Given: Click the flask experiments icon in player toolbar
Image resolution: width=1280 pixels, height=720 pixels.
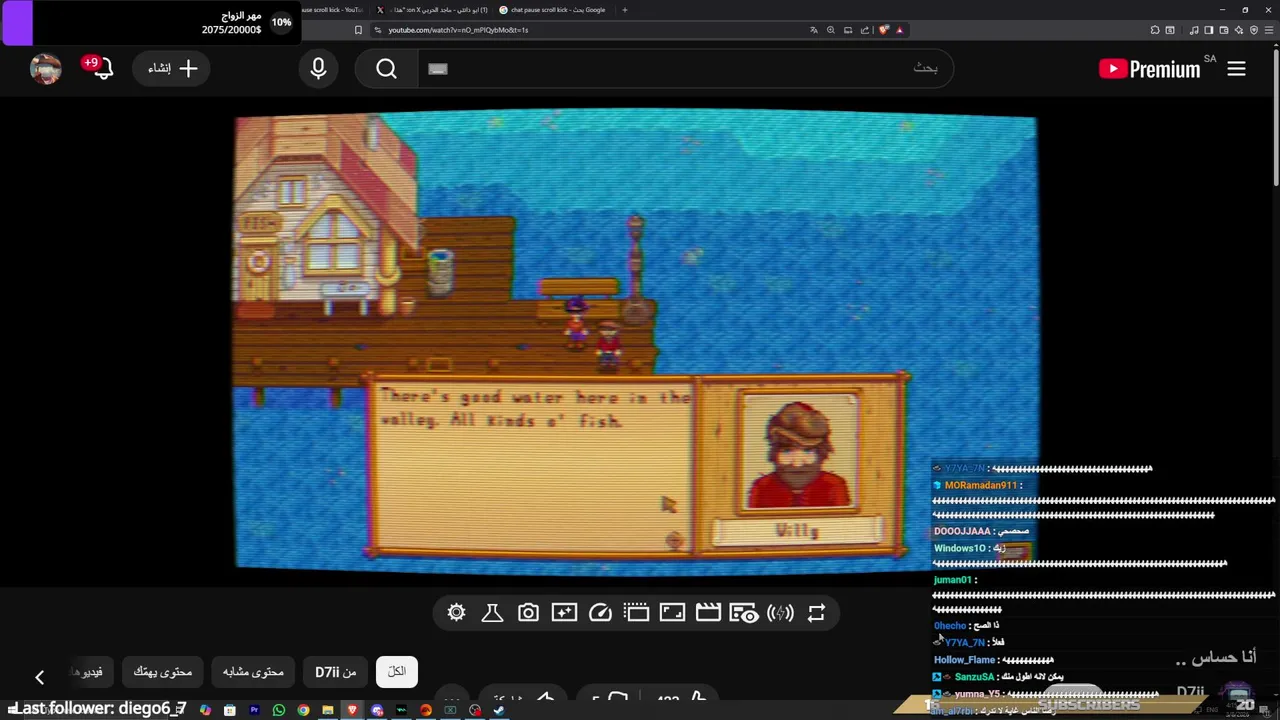Looking at the screenshot, I should 492,613.
